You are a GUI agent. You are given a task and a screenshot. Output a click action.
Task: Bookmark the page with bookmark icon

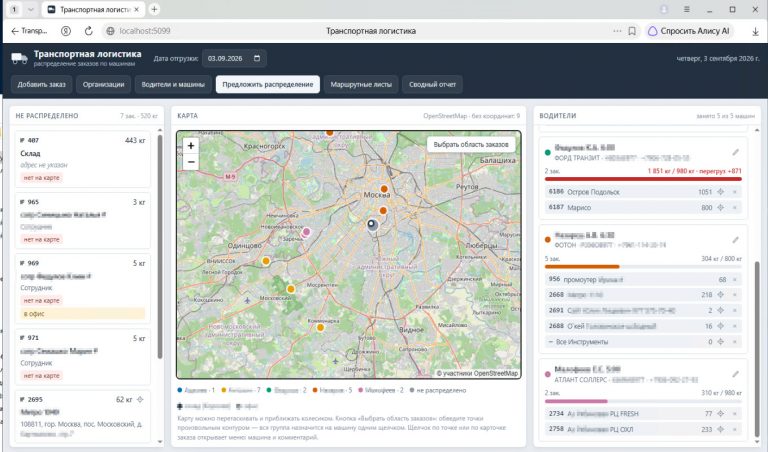coord(632,31)
